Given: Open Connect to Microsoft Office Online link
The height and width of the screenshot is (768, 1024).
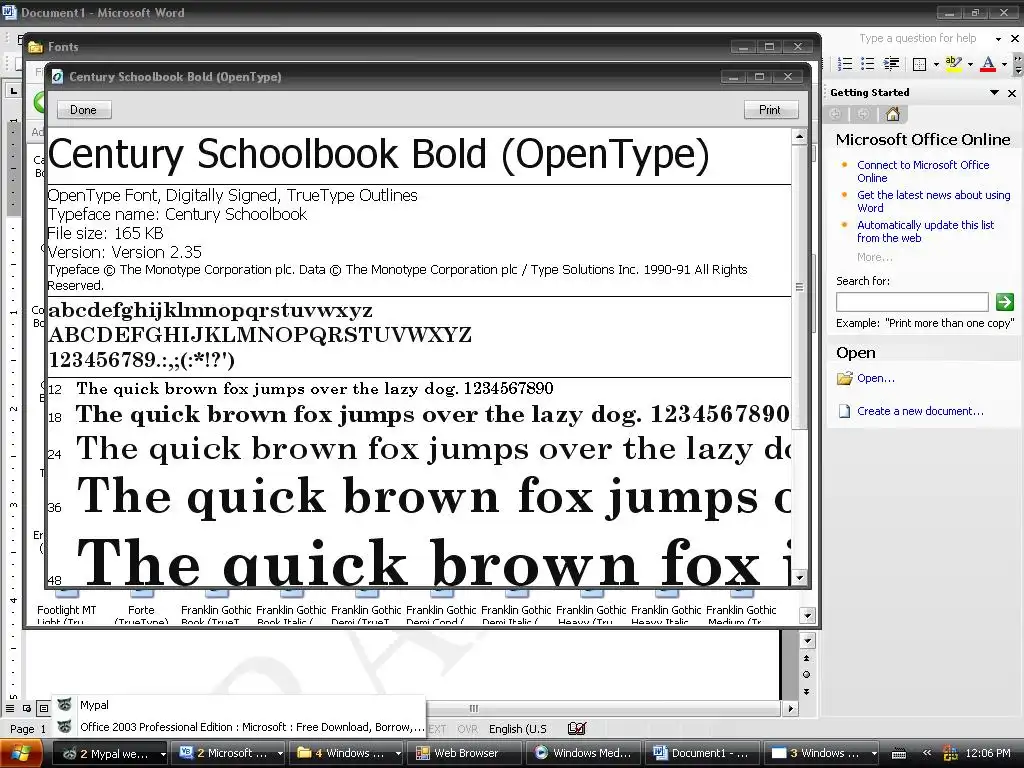Looking at the screenshot, I should (923, 171).
